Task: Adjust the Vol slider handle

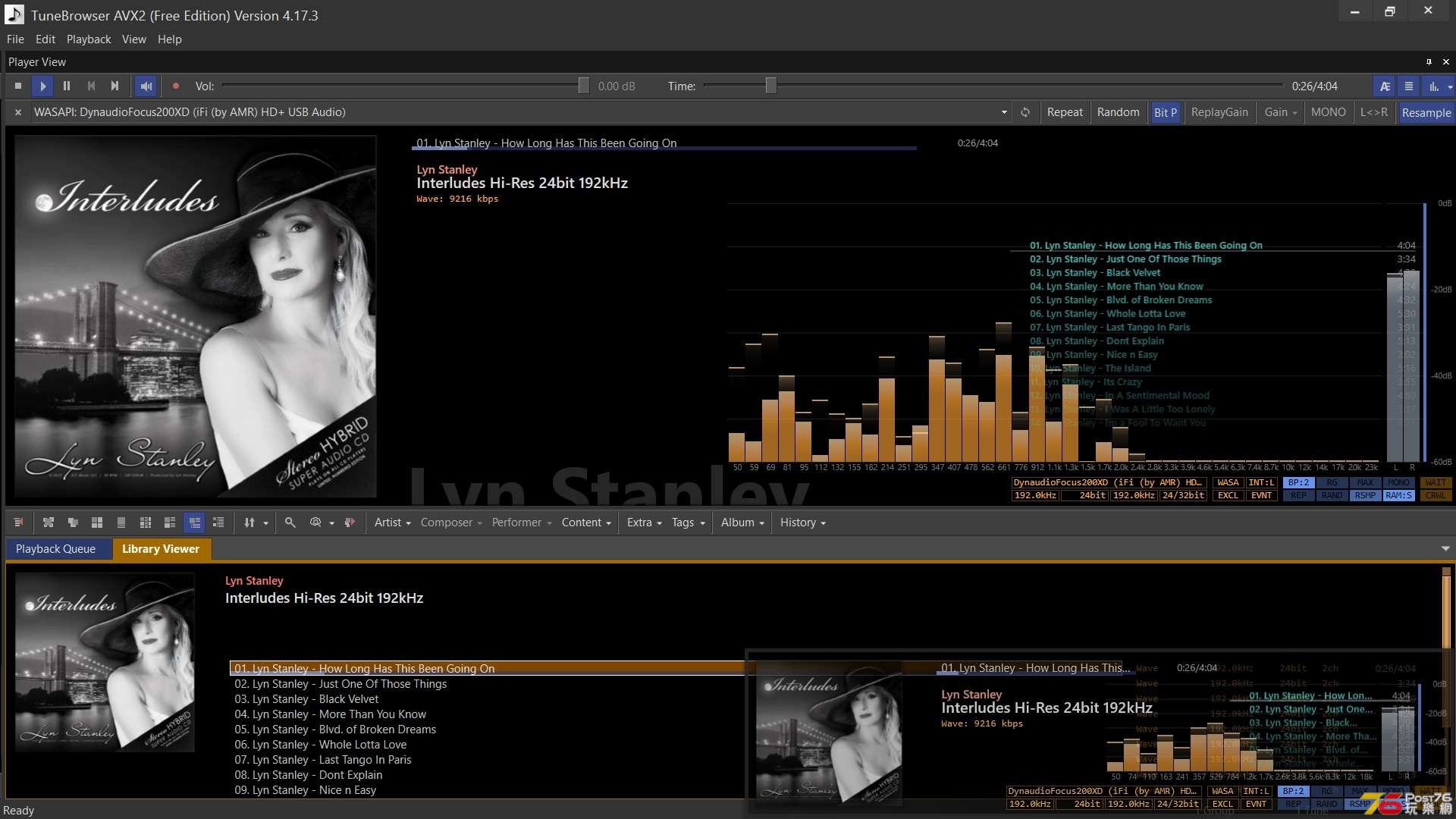Action: [x=583, y=86]
